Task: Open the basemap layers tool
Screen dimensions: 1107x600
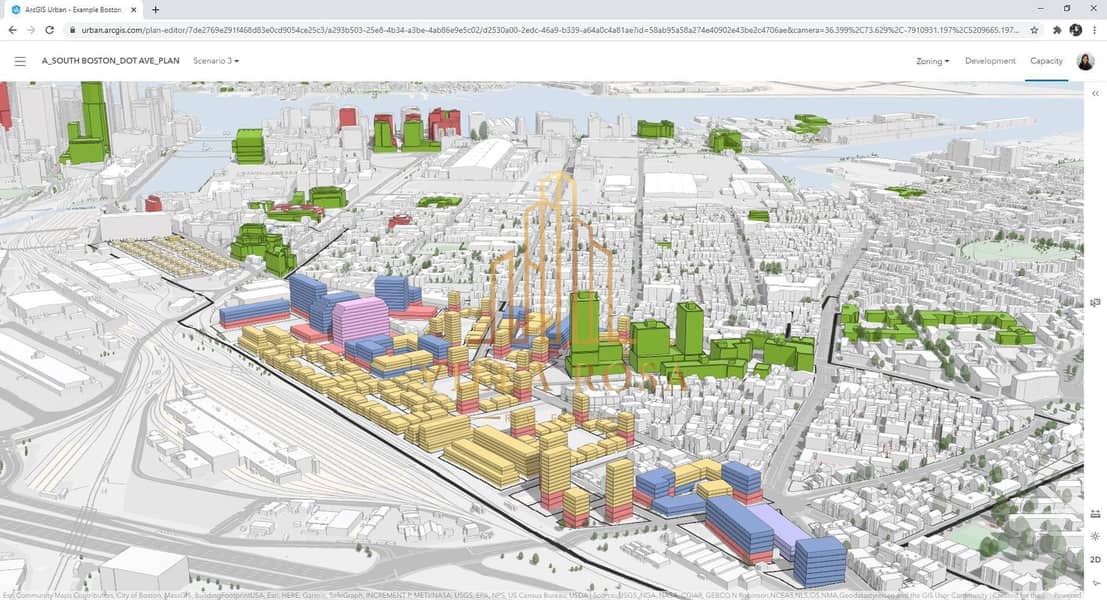Action: click(1095, 514)
